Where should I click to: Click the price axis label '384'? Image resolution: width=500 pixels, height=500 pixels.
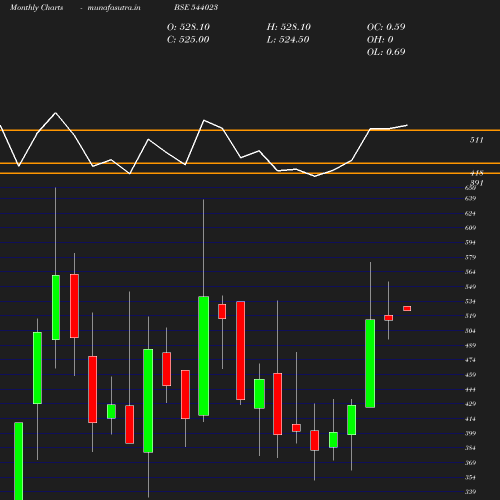470,448
